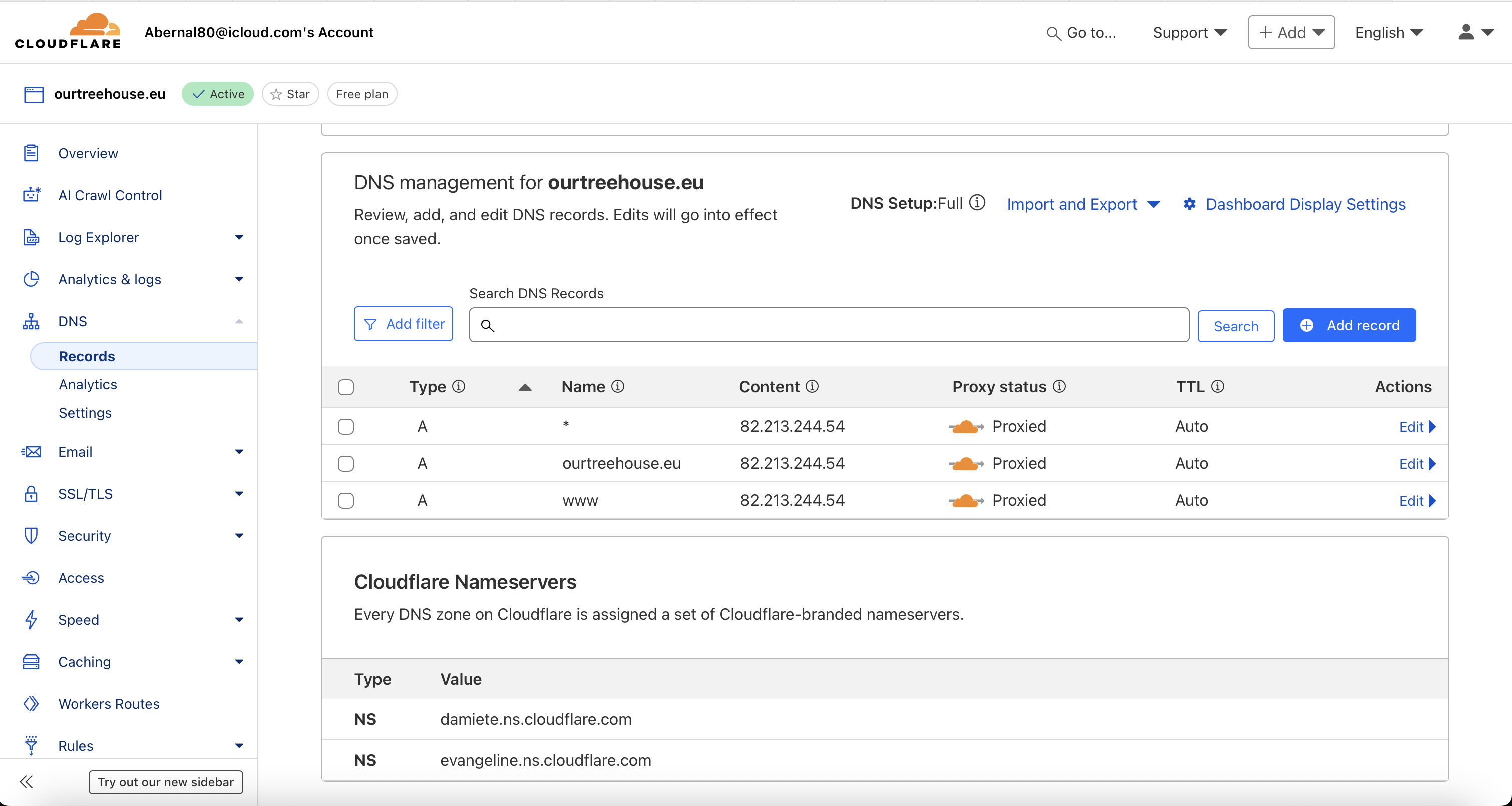Click the Access sidebar icon

coord(31,578)
